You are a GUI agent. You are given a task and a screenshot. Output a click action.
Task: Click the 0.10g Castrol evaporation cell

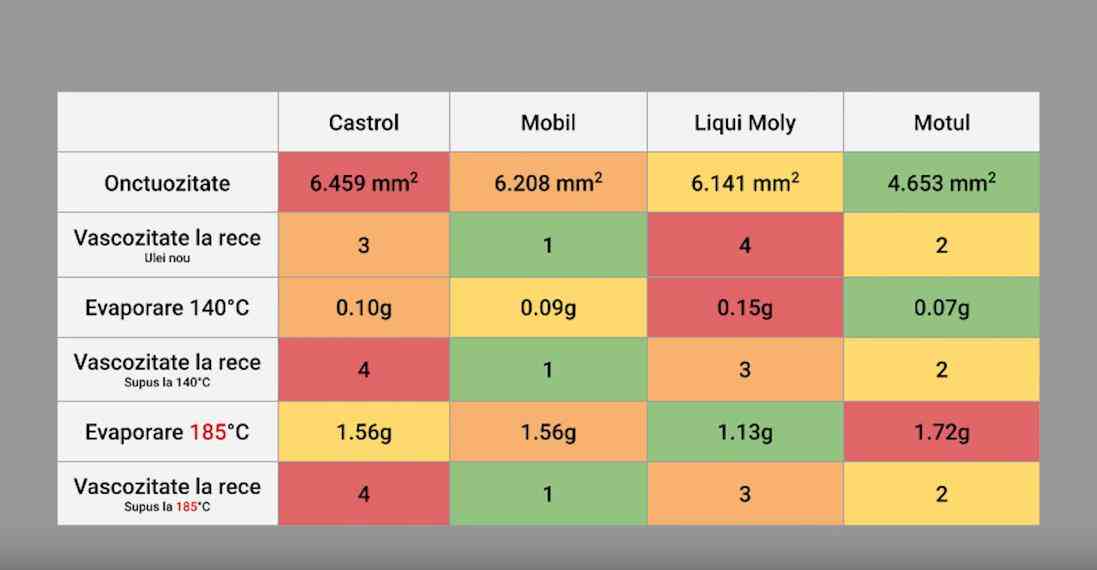pos(364,308)
